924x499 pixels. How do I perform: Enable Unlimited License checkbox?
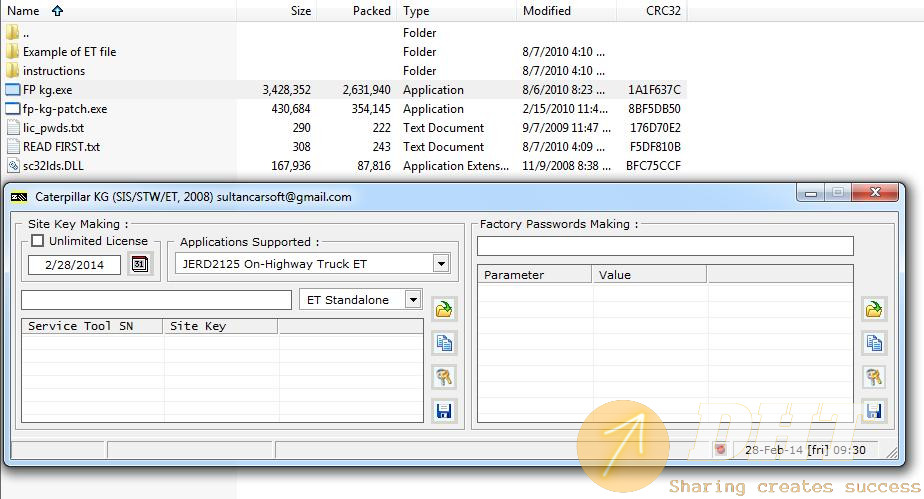(38, 240)
